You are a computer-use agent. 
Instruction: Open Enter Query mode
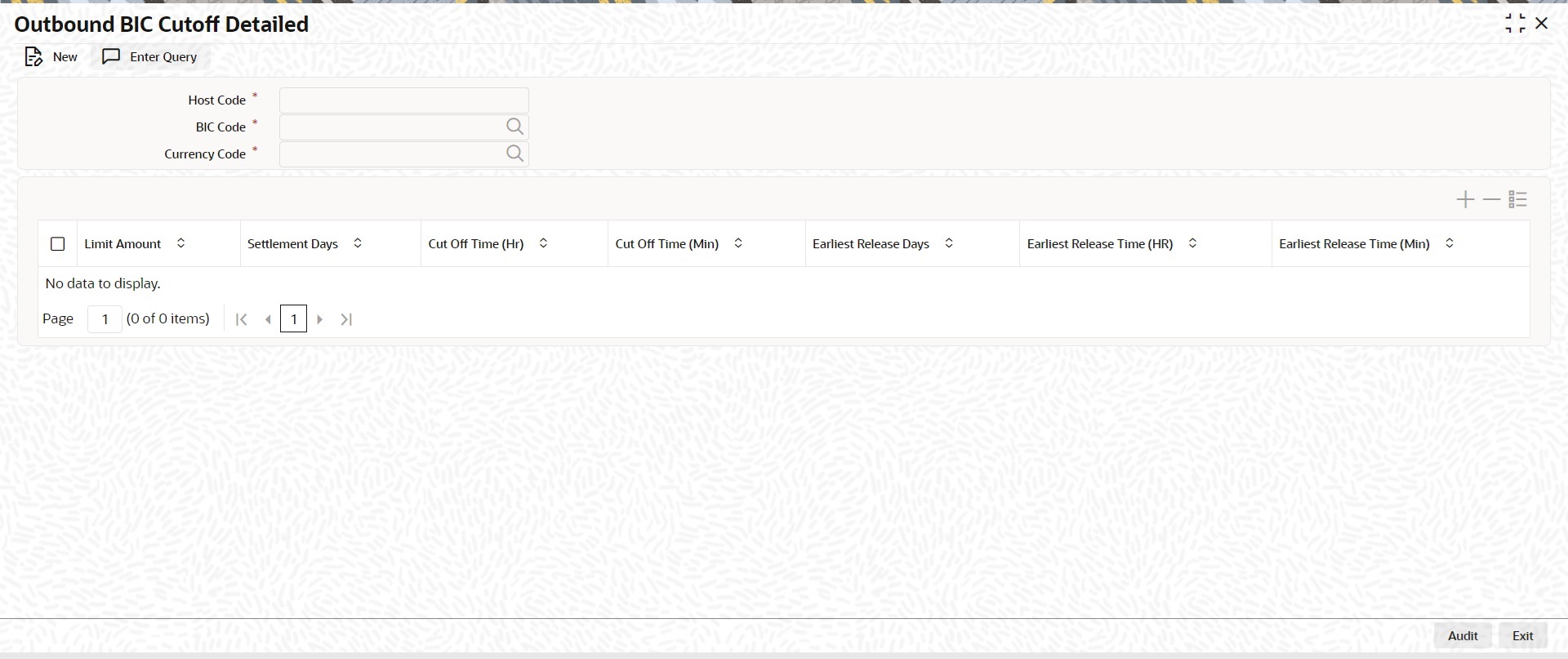click(x=149, y=56)
